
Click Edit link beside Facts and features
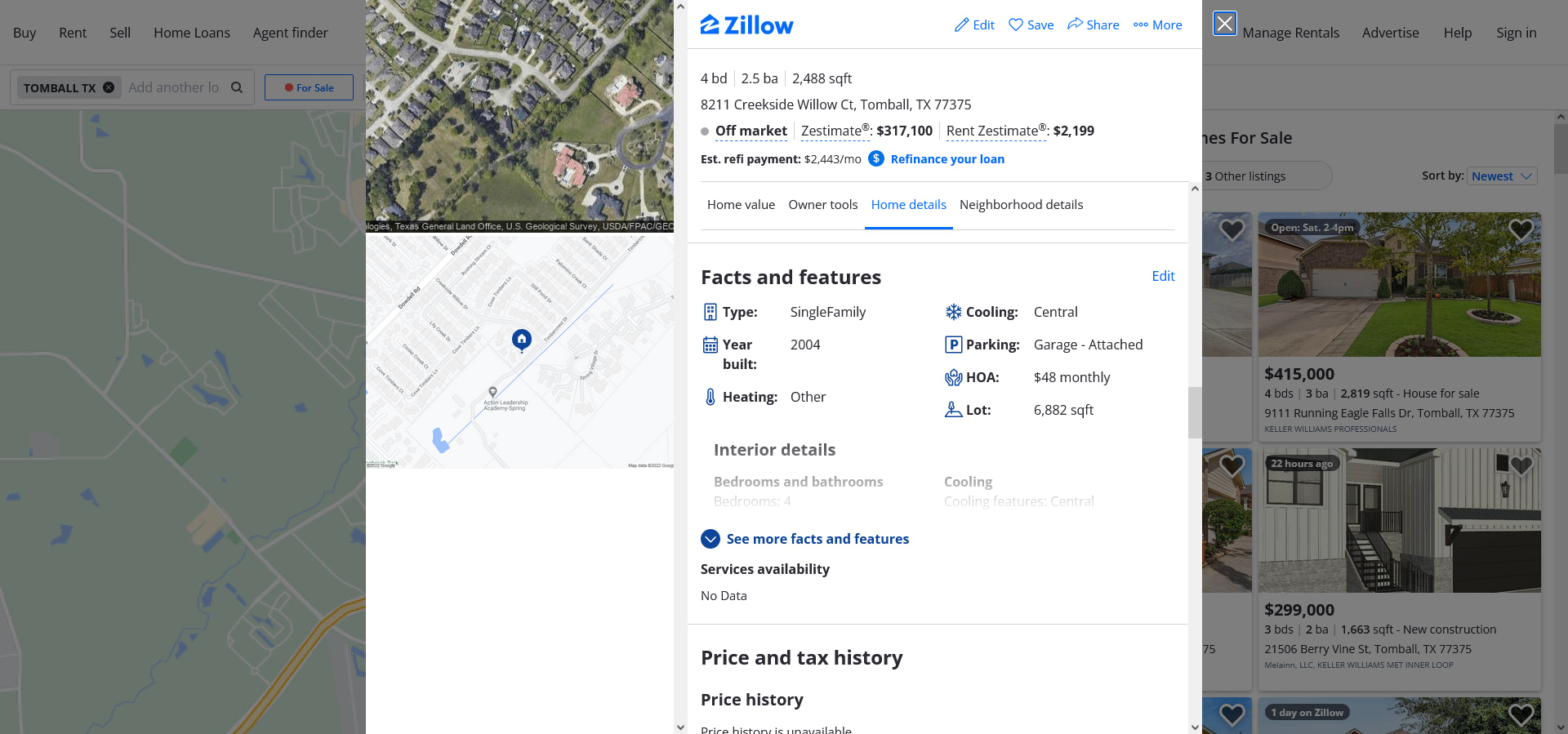click(x=1163, y=276)
